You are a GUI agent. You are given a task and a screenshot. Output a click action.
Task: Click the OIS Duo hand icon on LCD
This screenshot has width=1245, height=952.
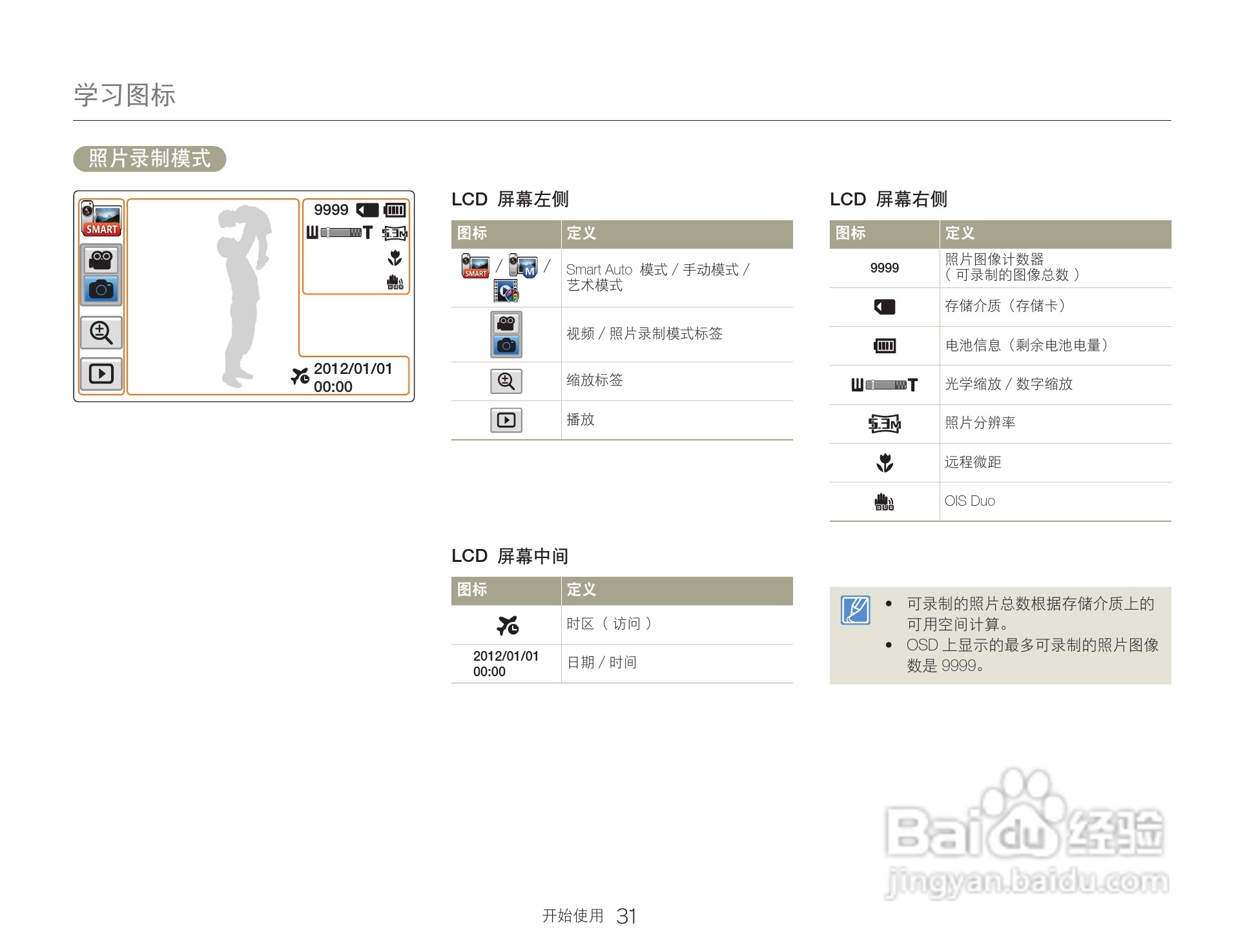coord(395,282)
